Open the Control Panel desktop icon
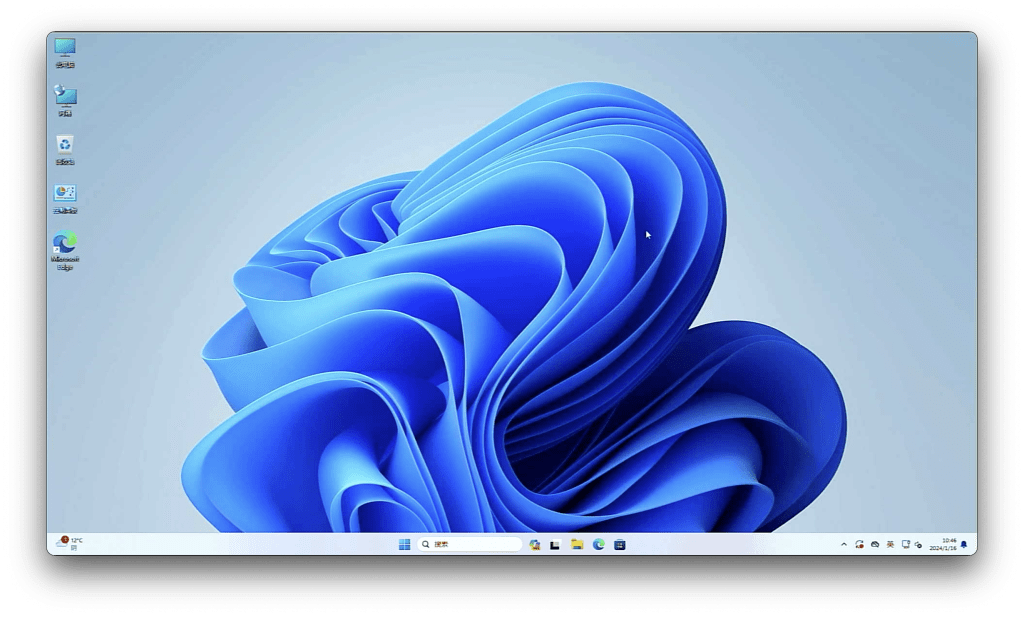Screen dimensions: 1024x617 coord(65,195)
